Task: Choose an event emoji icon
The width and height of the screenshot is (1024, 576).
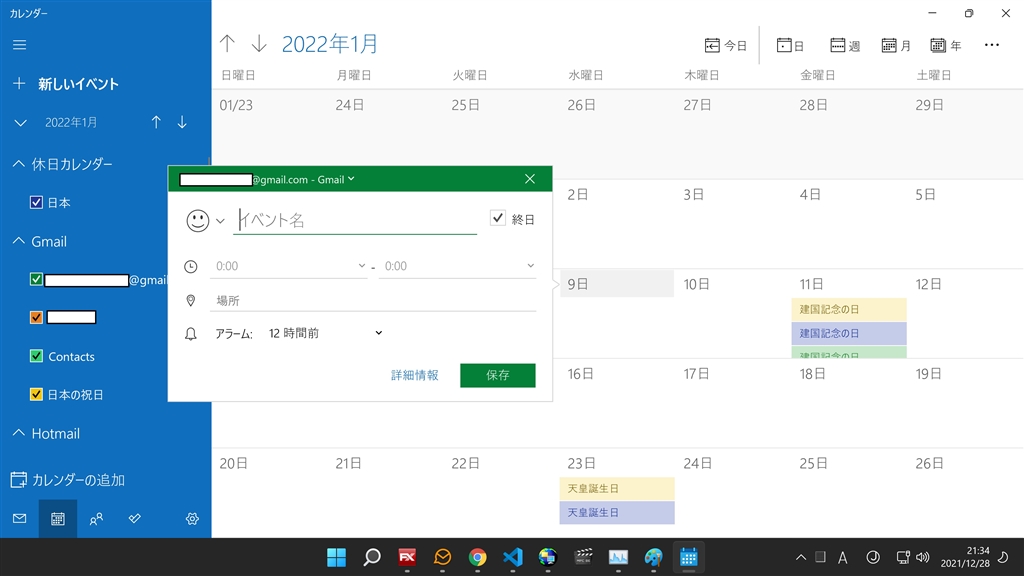Action: tap(205, 221)
